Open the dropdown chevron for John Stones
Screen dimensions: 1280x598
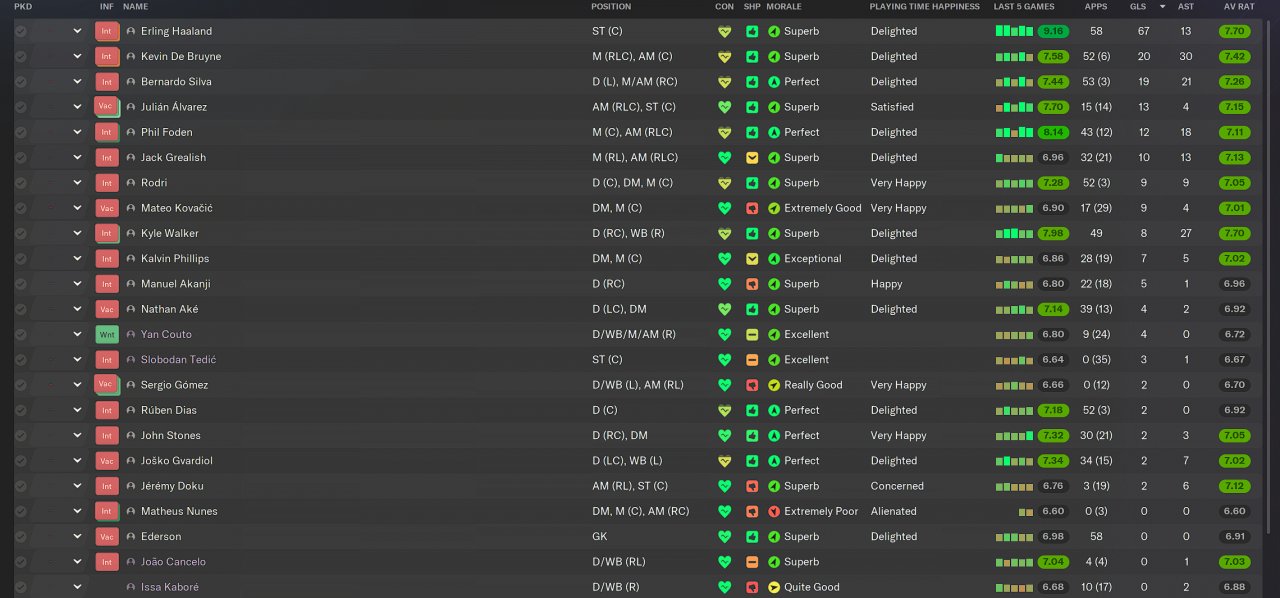point(77,435)
